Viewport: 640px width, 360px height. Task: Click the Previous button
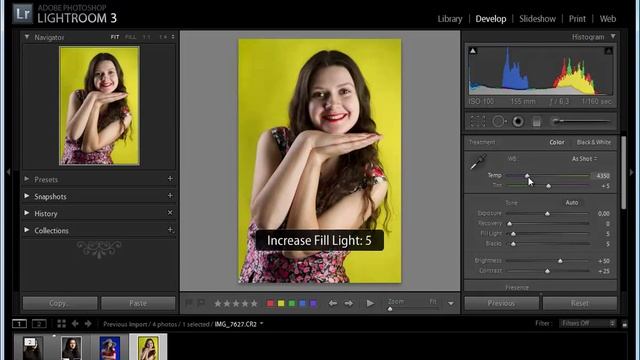(501, 303)
